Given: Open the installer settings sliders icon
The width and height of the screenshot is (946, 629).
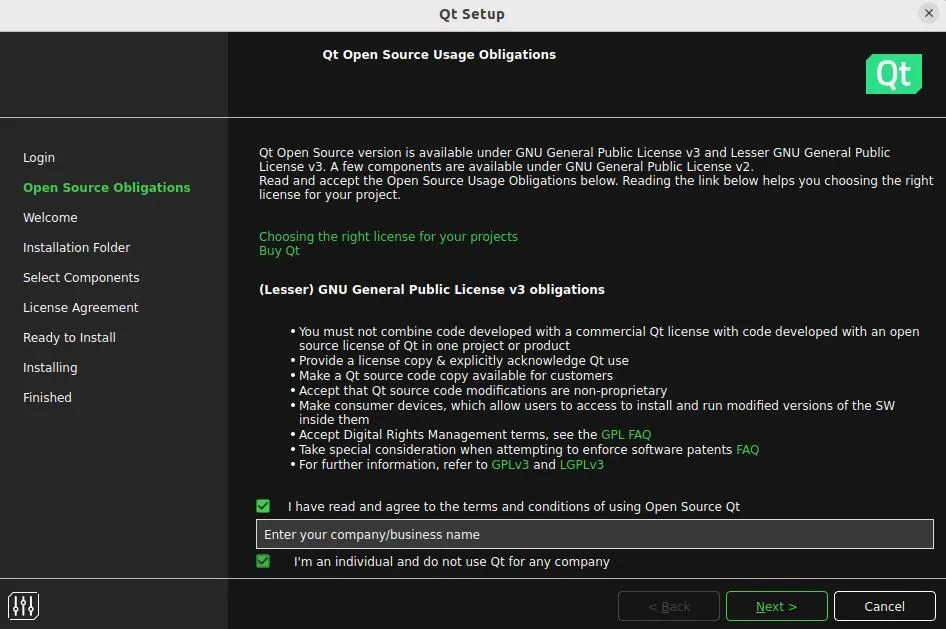Looking at the screenshot, I should click(x=23, y=605).
